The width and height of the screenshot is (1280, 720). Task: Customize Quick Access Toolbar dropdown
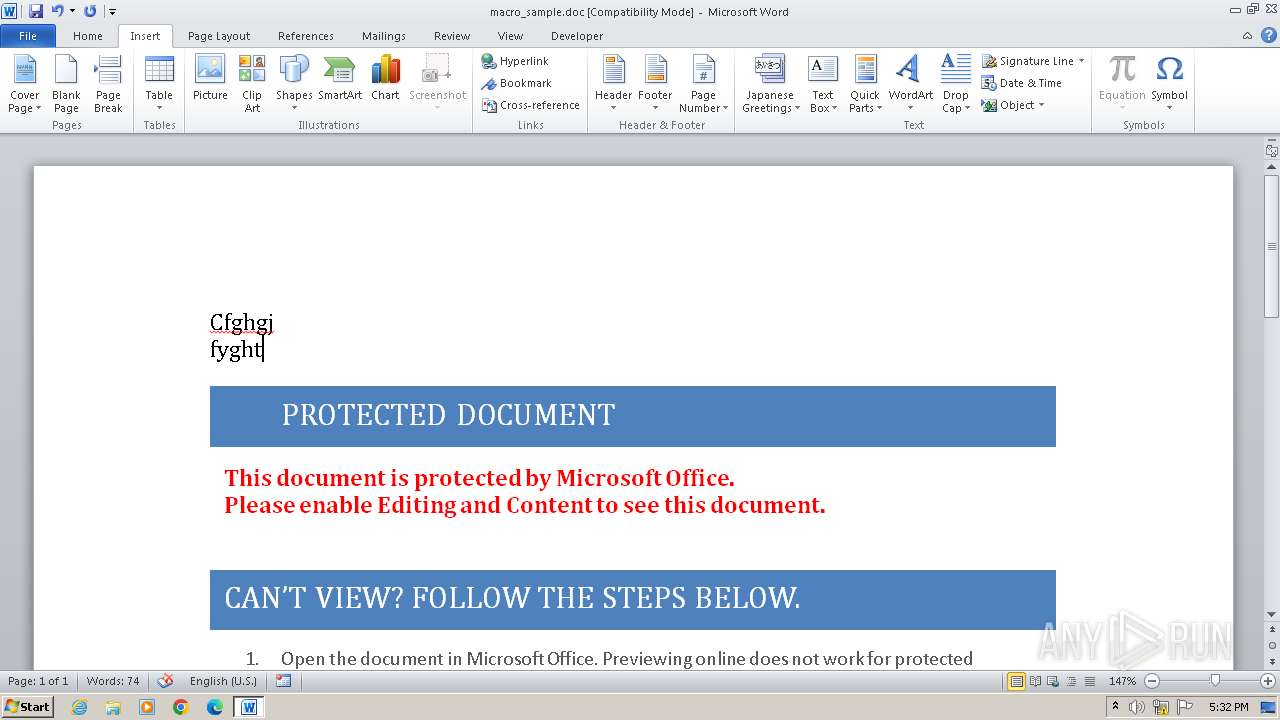coord(112,12)
